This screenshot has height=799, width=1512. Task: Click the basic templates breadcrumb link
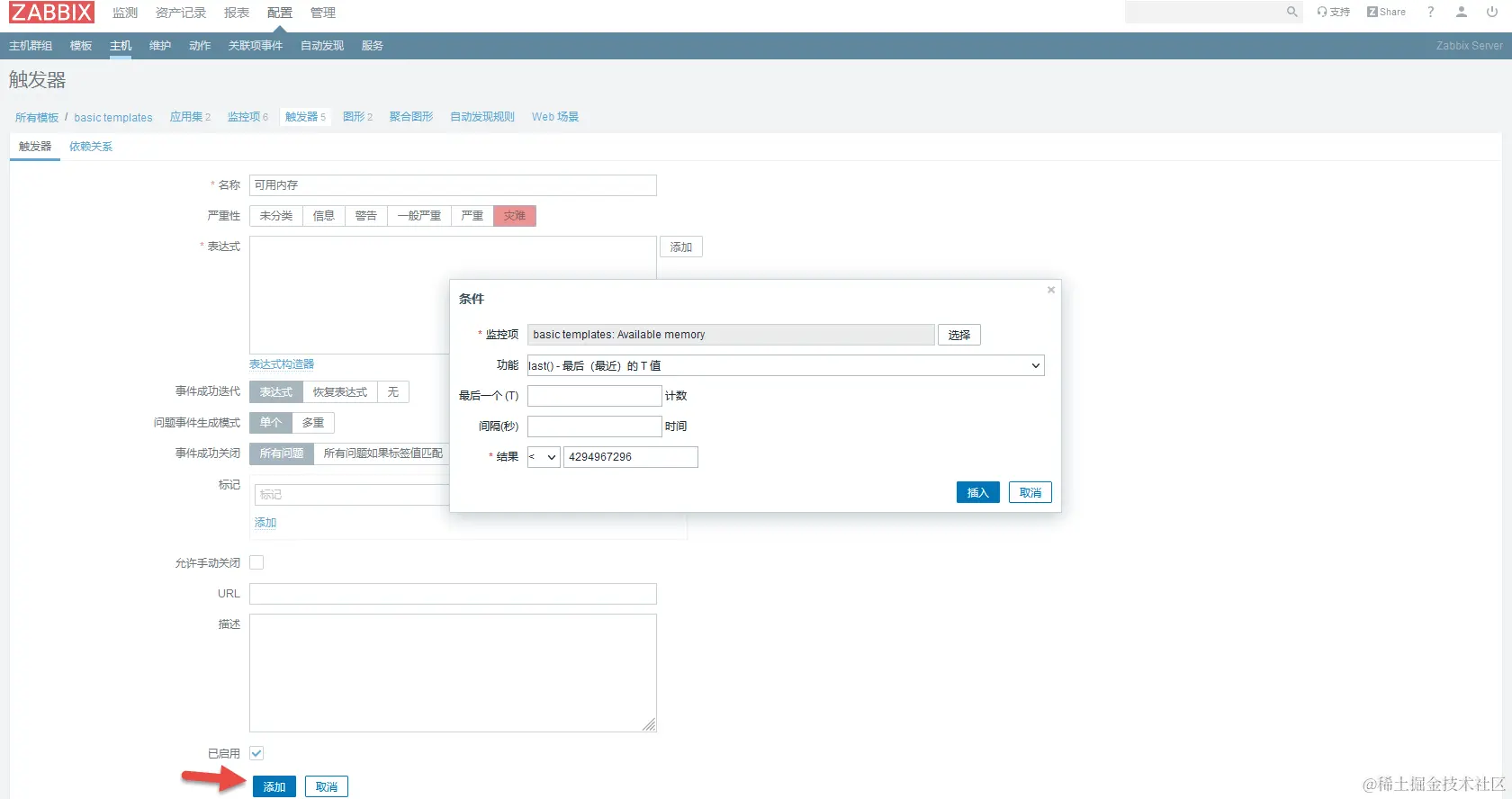[113, 118]
